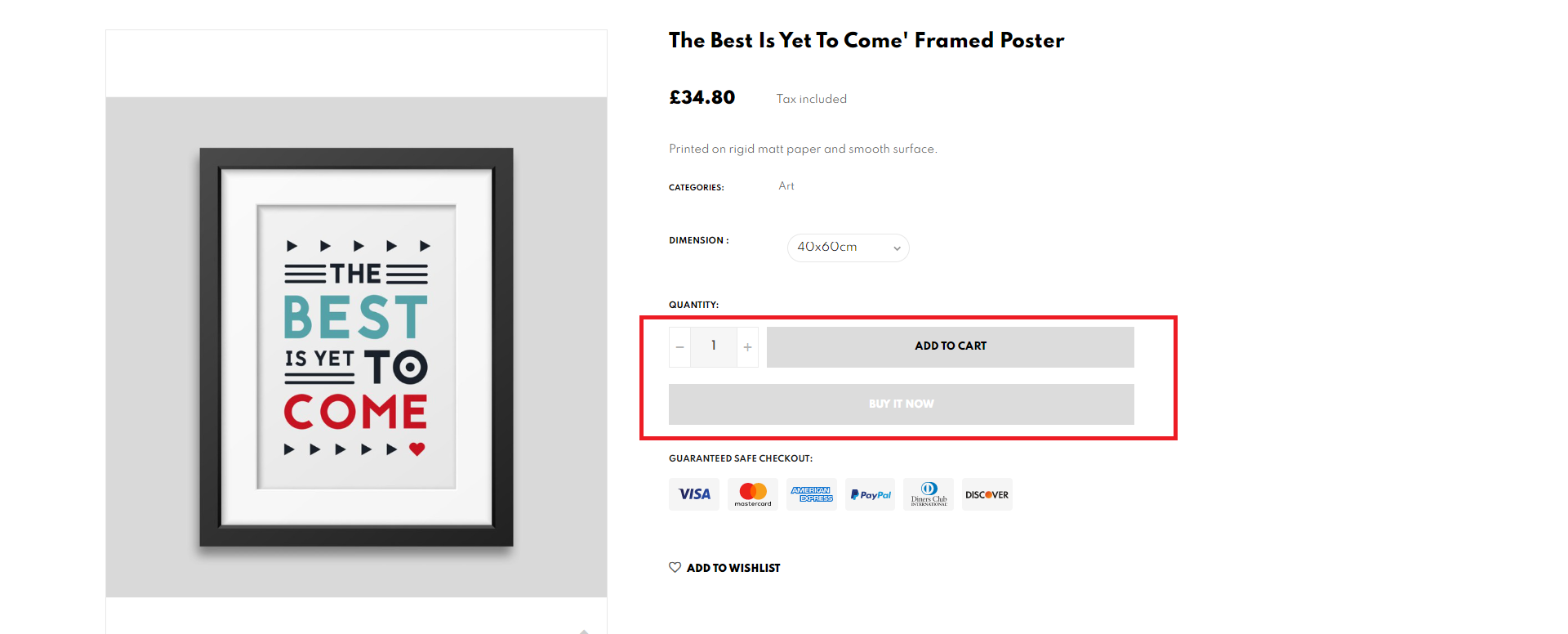Screen dimensions: 1568x634
Task: Open the framed poster product image
Action: 356,347
